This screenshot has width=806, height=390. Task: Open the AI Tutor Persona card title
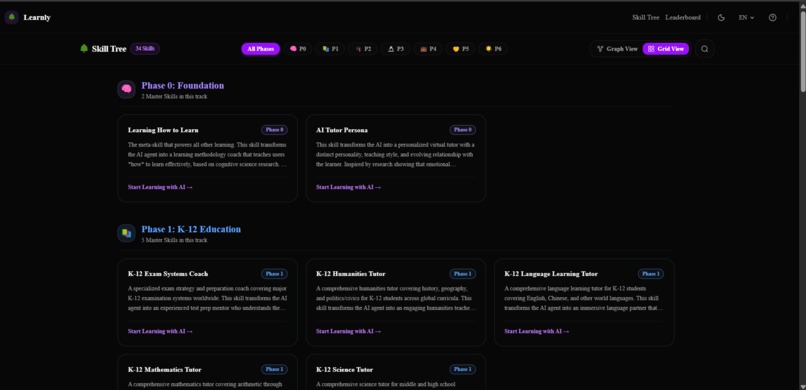(342, 130)
